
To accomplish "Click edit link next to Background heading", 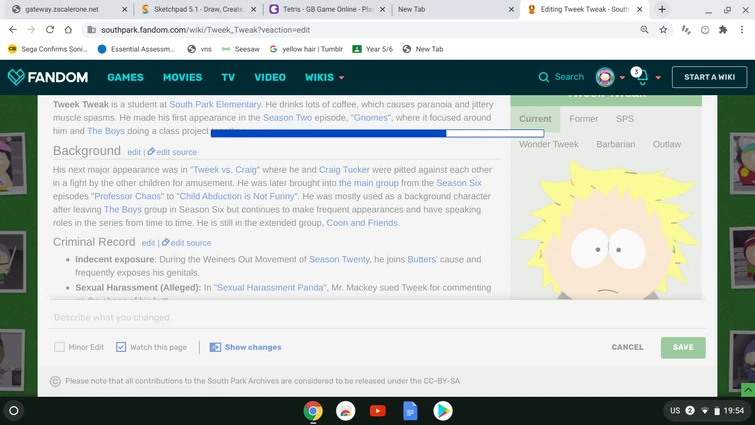I will tap(134, 152).
